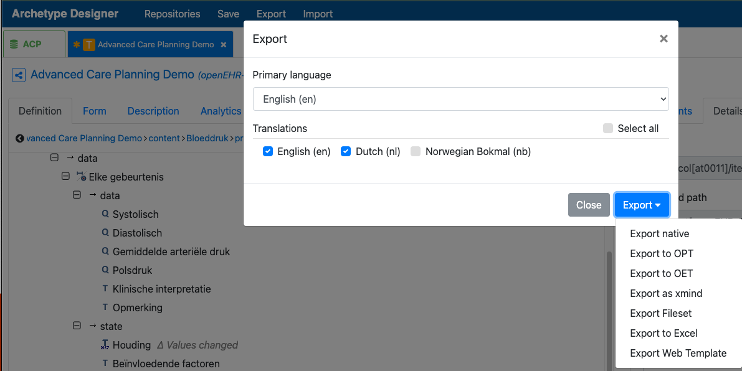Open the Primary language dropdown
Screen dimensions: 742x372
(461, 99)
